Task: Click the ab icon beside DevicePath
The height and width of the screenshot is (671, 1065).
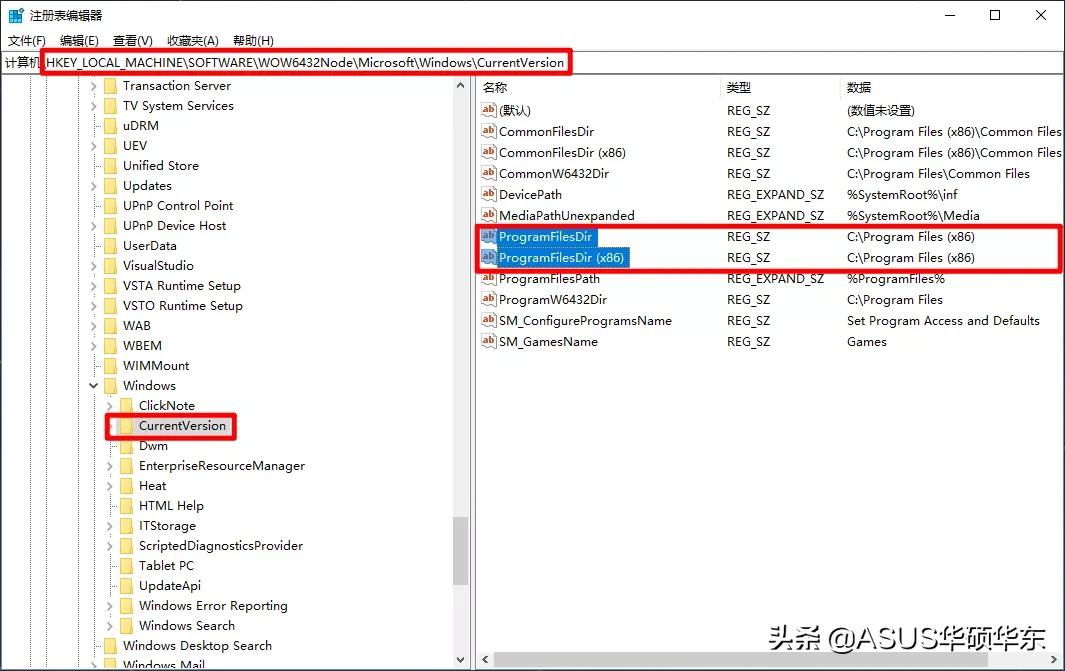Action: point(489,194)
